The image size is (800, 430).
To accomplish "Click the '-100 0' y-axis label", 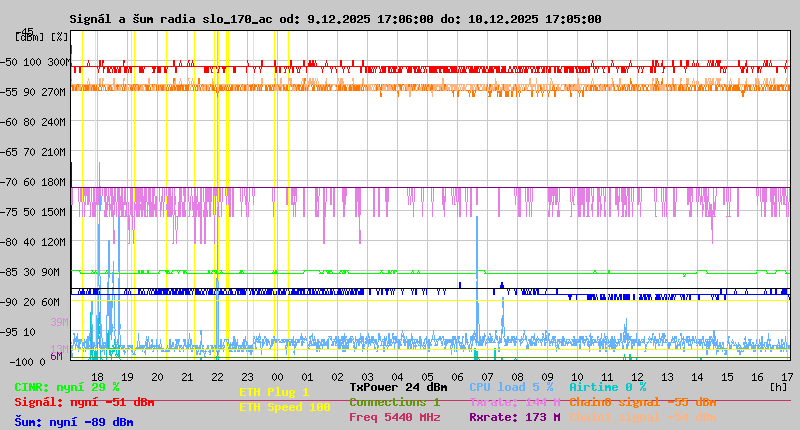I will click(28, 362).
